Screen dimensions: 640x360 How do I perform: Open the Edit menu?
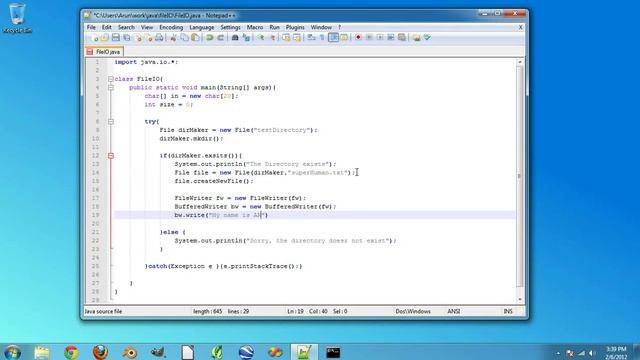point(107,27)
